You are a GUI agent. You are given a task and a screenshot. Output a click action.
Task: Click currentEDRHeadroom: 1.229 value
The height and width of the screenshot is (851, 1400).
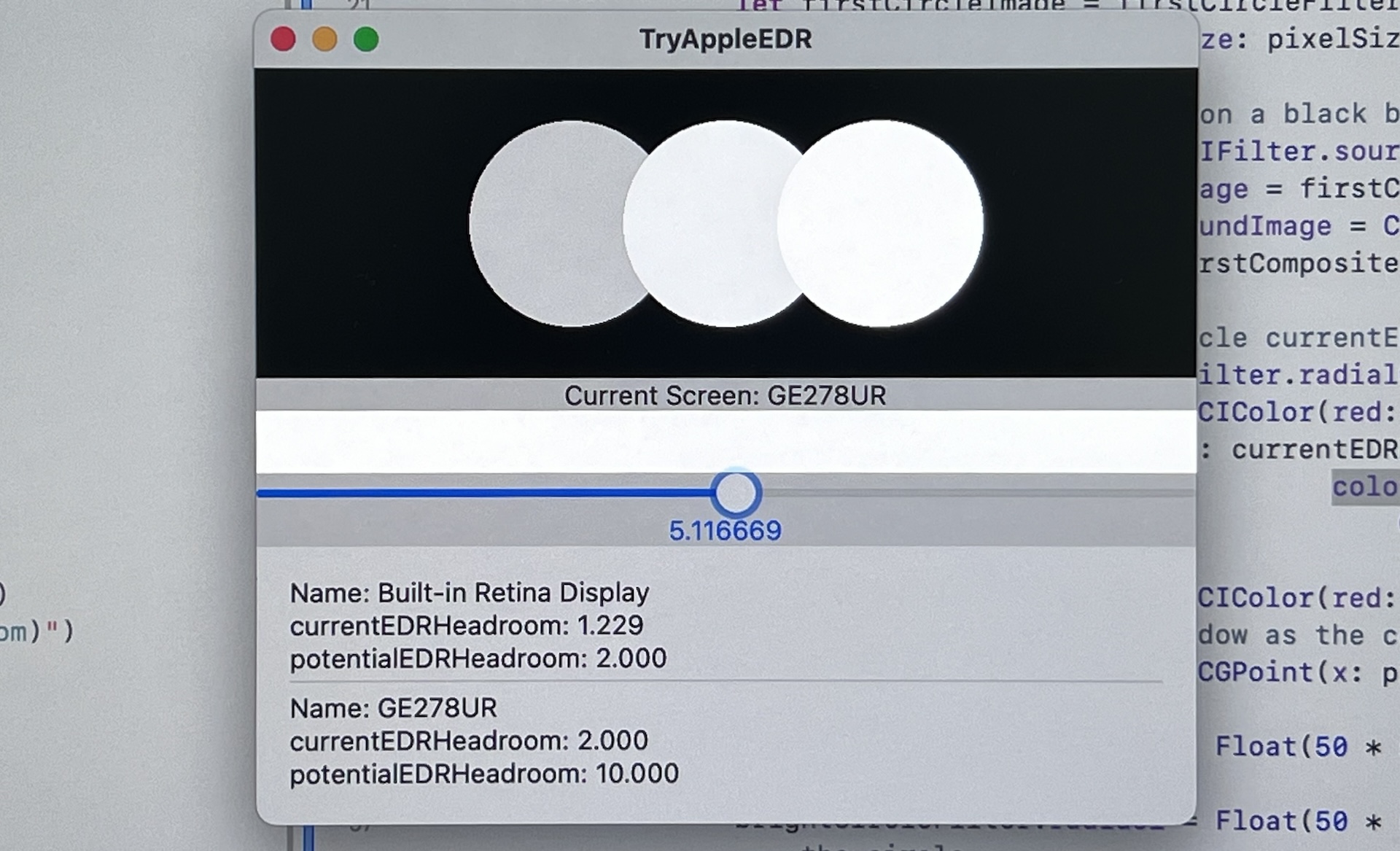pyautogui.click(x=467, y=626)
